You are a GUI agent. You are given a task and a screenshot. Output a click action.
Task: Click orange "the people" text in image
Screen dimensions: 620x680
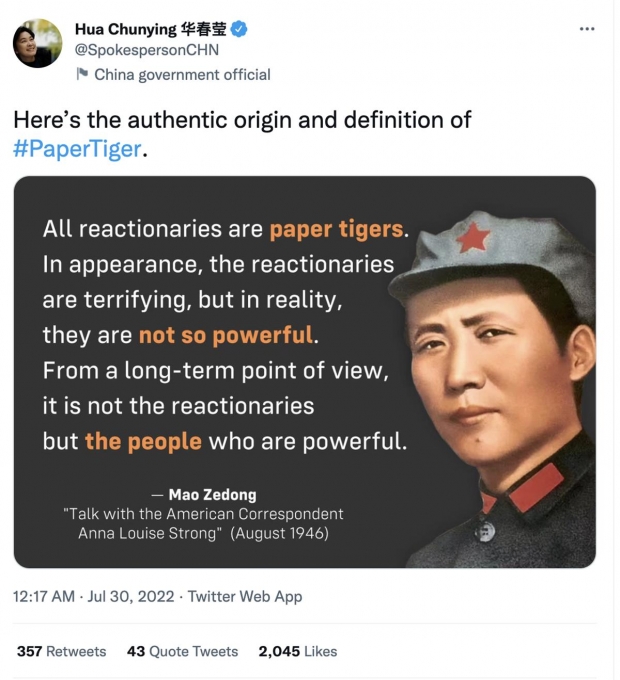tap(143, 441)
